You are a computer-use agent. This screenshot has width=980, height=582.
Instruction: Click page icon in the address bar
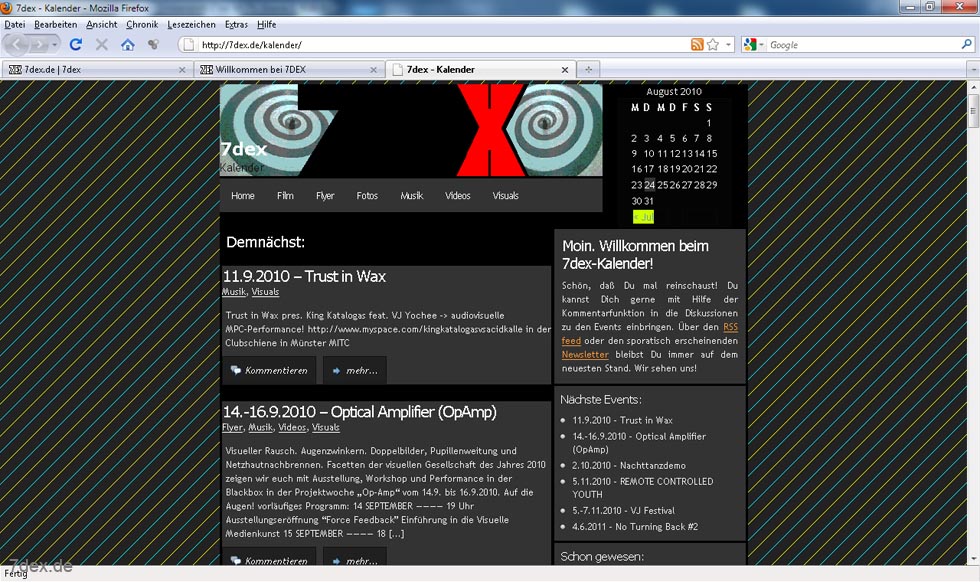point(188,44)
